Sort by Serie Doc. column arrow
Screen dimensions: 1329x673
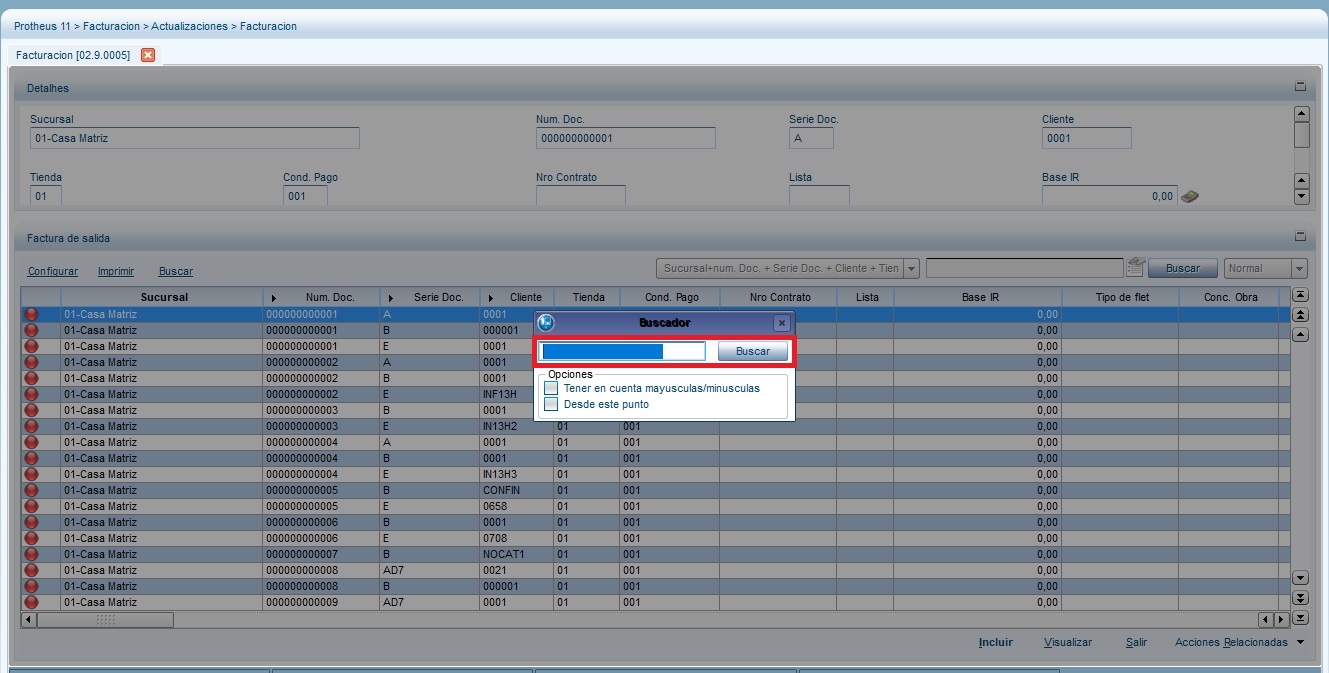pyautogui.click(x=392, y=298)
